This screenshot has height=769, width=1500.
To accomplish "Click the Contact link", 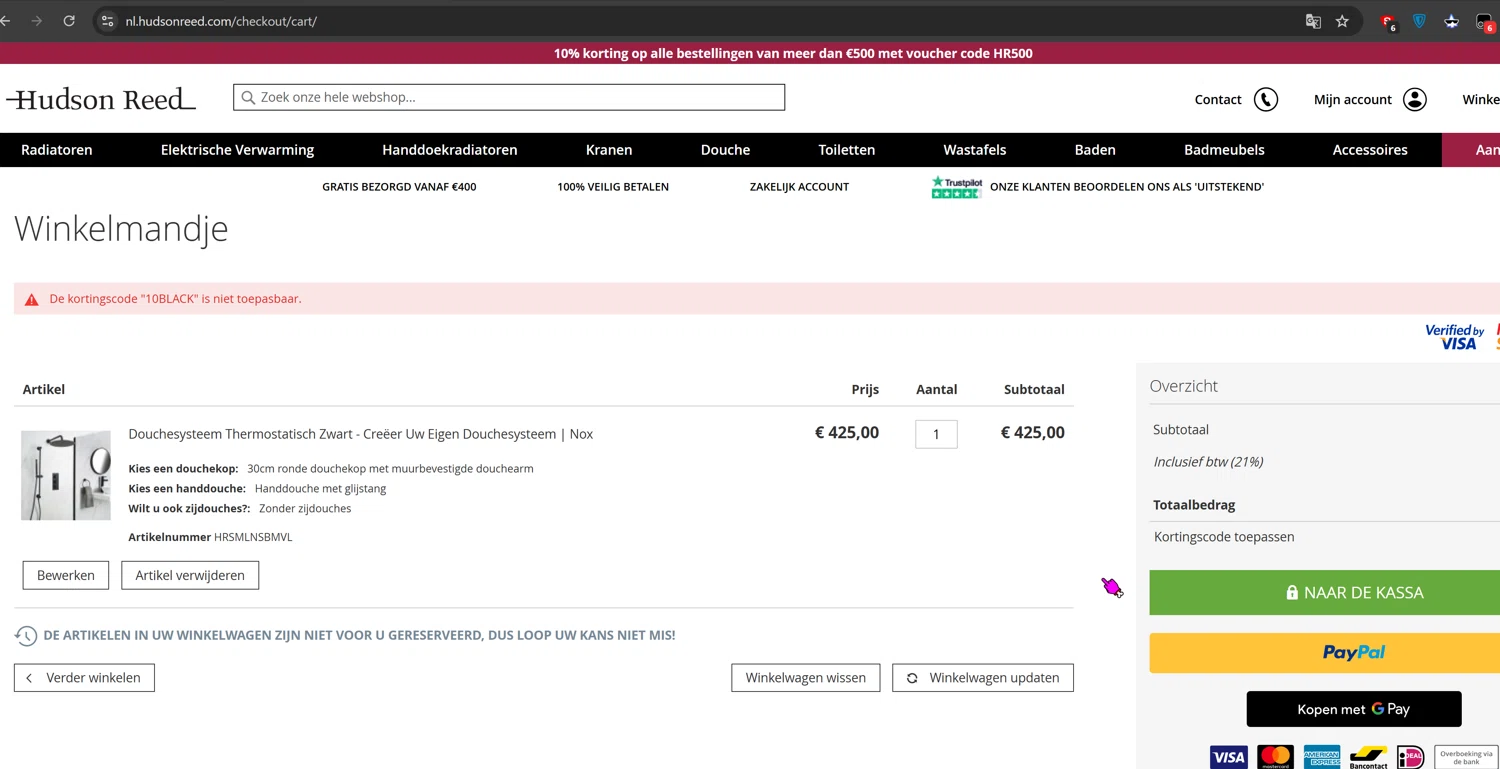I will [1218, 99].
